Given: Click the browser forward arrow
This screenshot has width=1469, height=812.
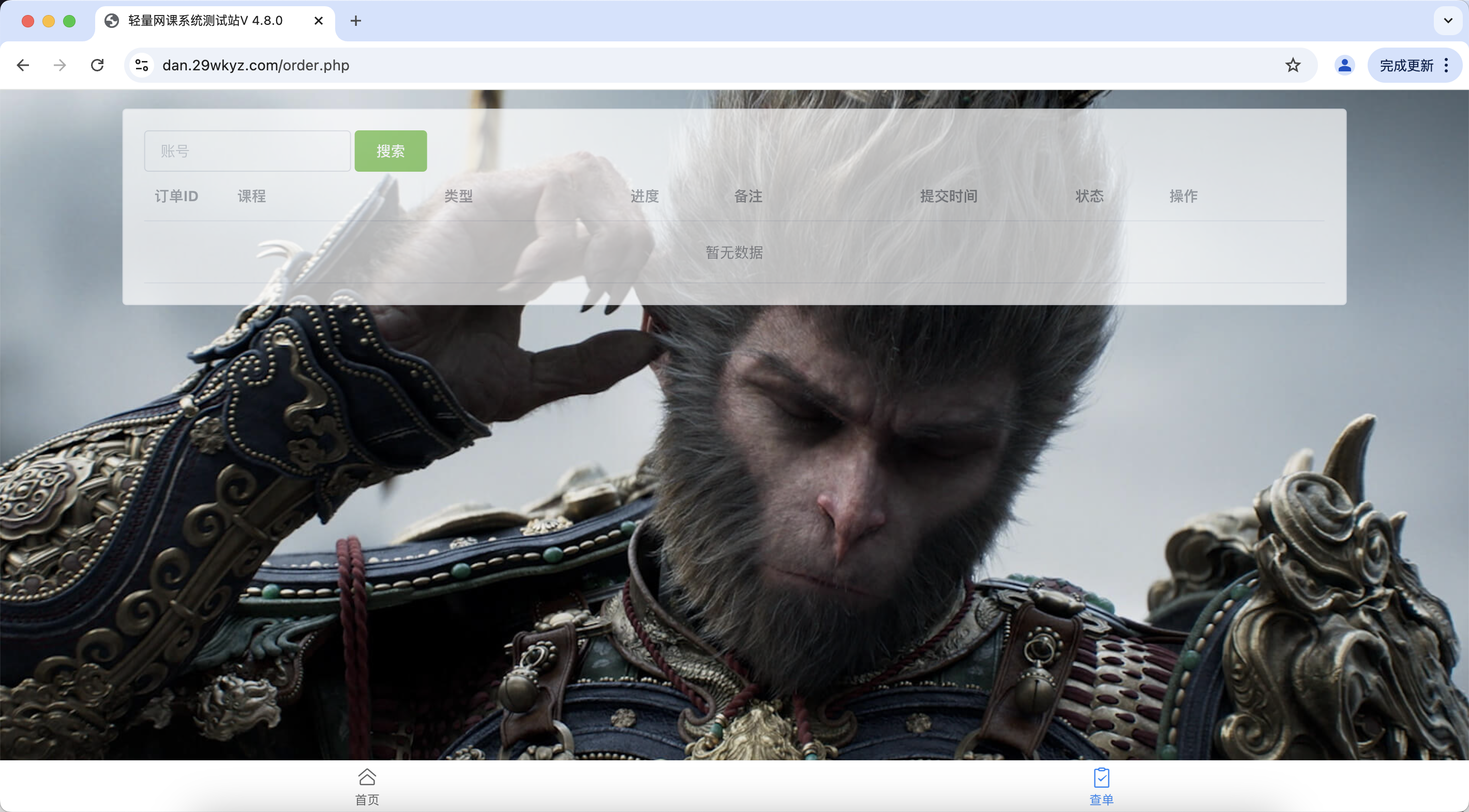Looking at the screenshot, I should (x=60, y=66).
